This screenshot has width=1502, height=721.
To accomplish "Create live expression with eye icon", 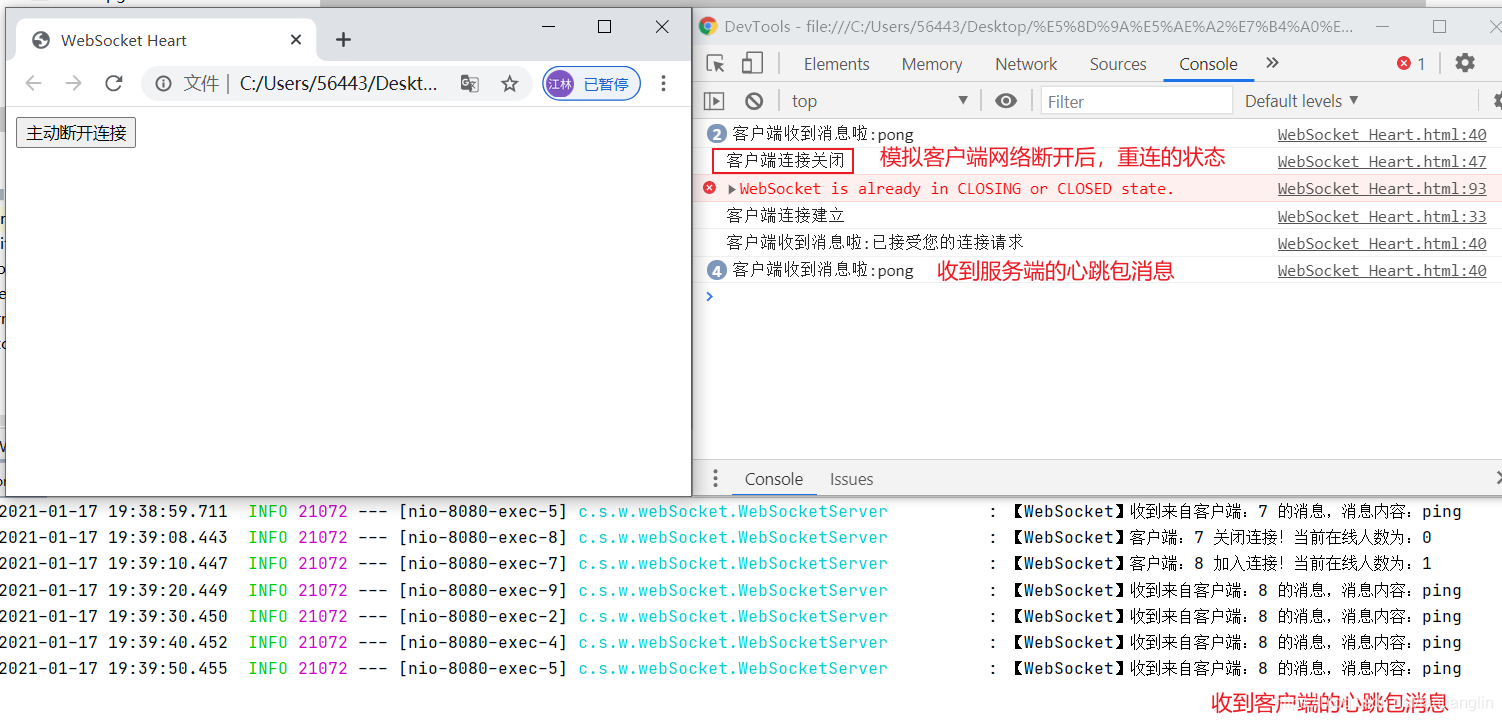I will [1006, 101].
